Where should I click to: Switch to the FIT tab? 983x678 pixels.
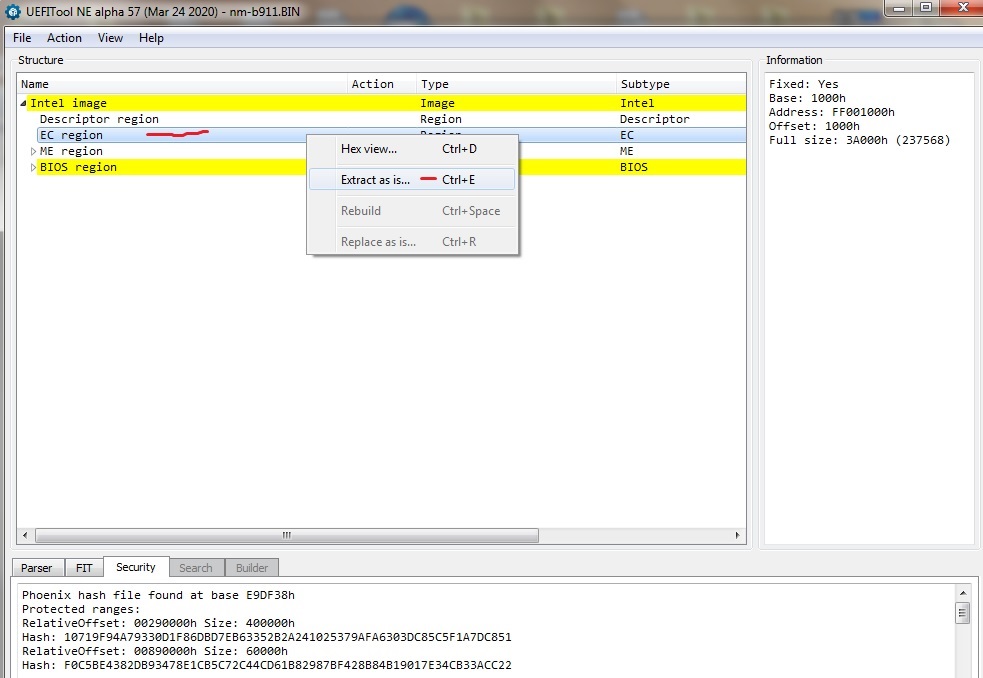(84, 568)
